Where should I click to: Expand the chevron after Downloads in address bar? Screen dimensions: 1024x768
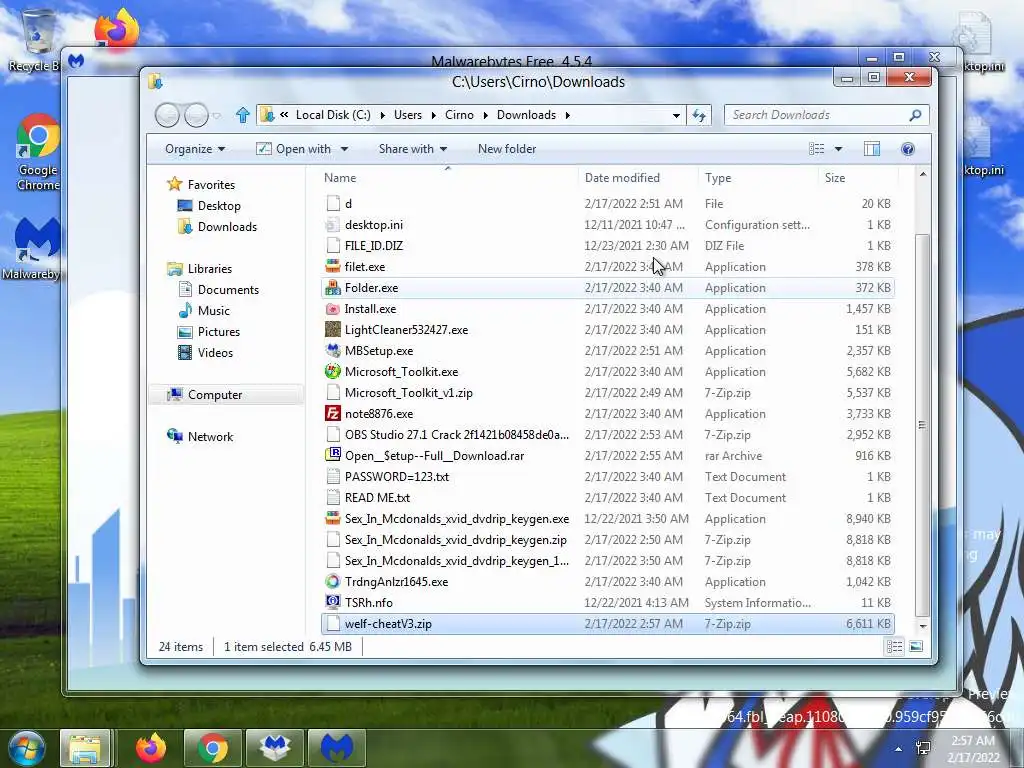coord(568,115)
